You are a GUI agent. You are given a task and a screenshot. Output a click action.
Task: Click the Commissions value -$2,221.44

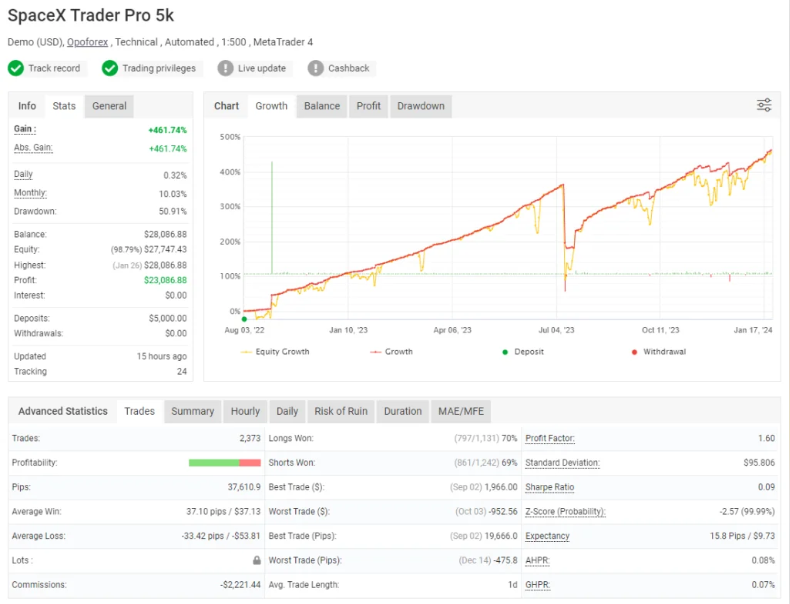tap(240, 585)
